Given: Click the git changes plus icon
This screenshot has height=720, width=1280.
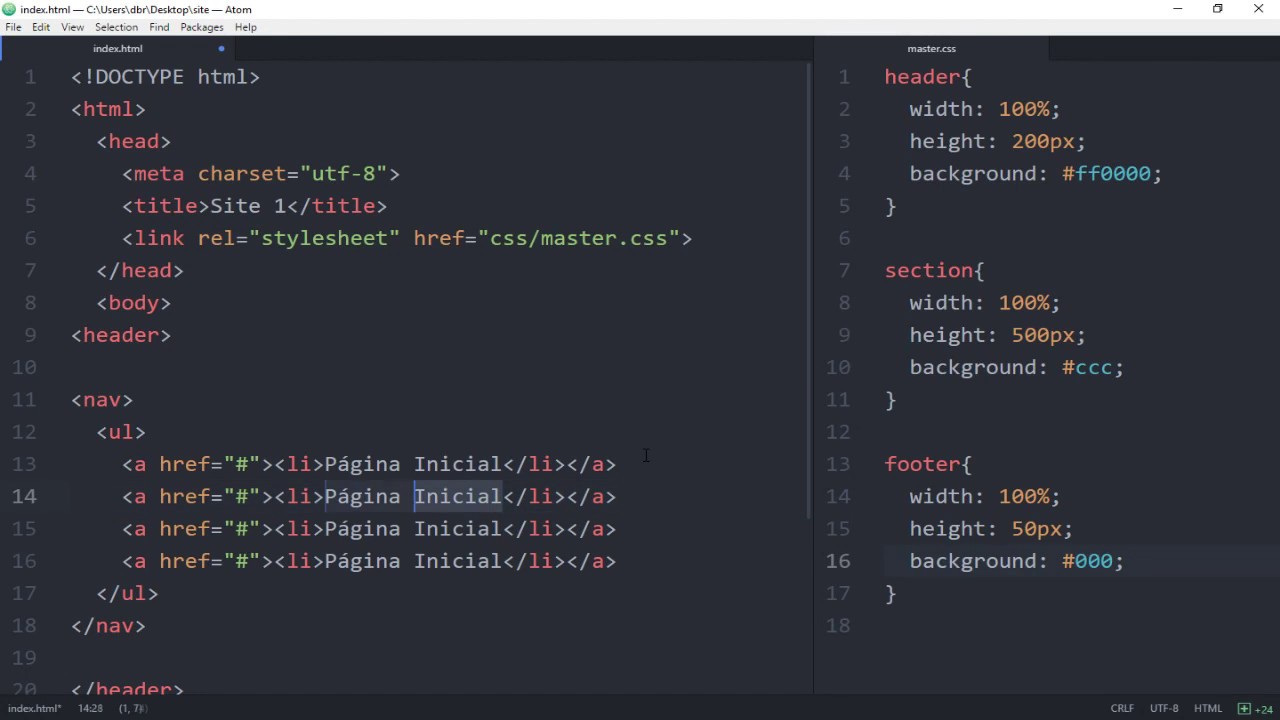Looking at the screenshot, I should 1243,708.
